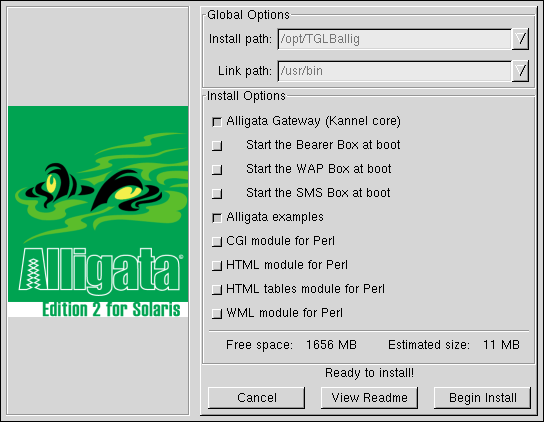Screen dimensions: 544x422
Task: Toggle Alligata Gateway (Kannel core) checkbox
Action: pos(217,122)
